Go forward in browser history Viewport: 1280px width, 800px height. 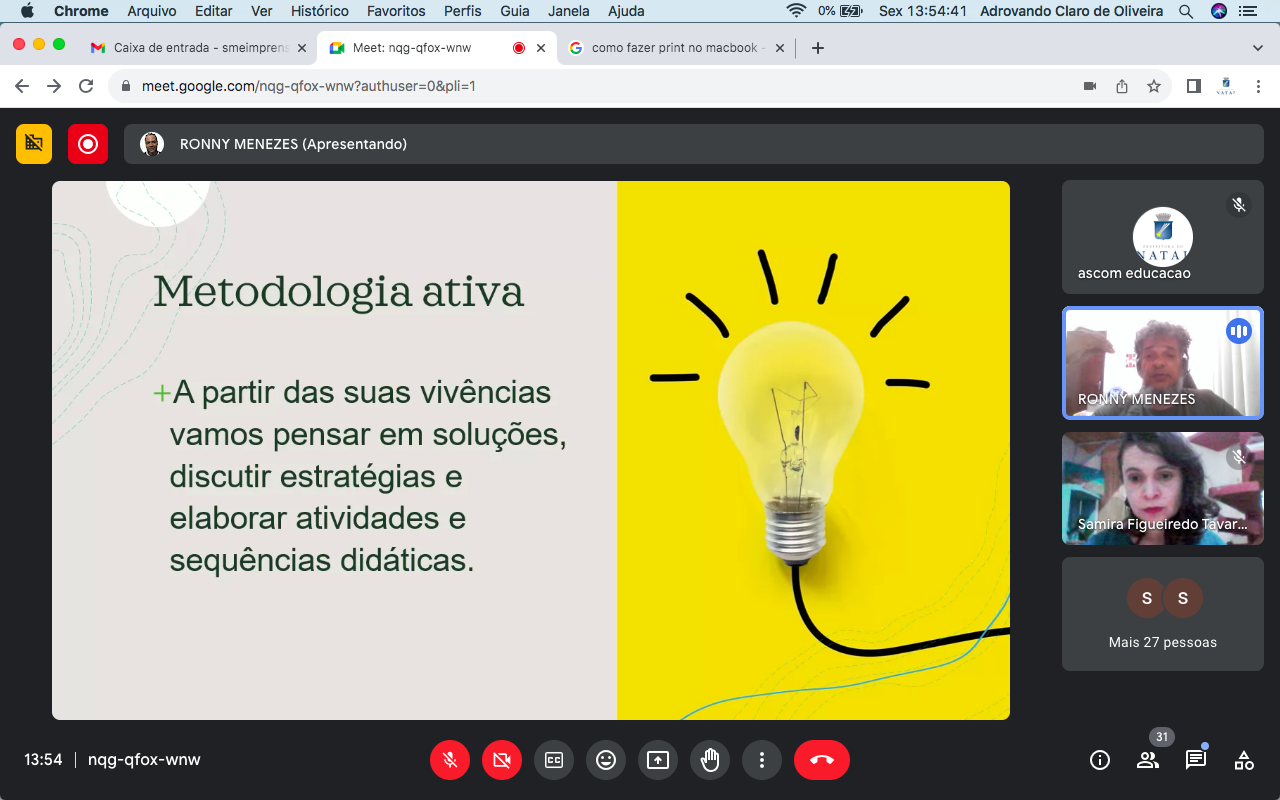(54, 86)
